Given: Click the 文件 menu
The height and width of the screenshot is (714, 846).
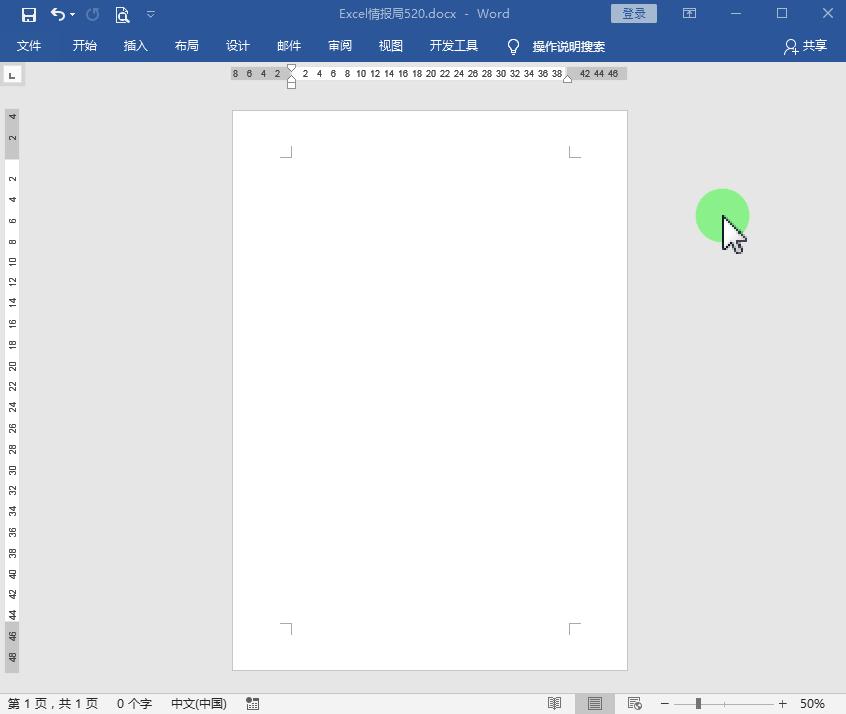Looking at the screenshot, I should (30, 46).
